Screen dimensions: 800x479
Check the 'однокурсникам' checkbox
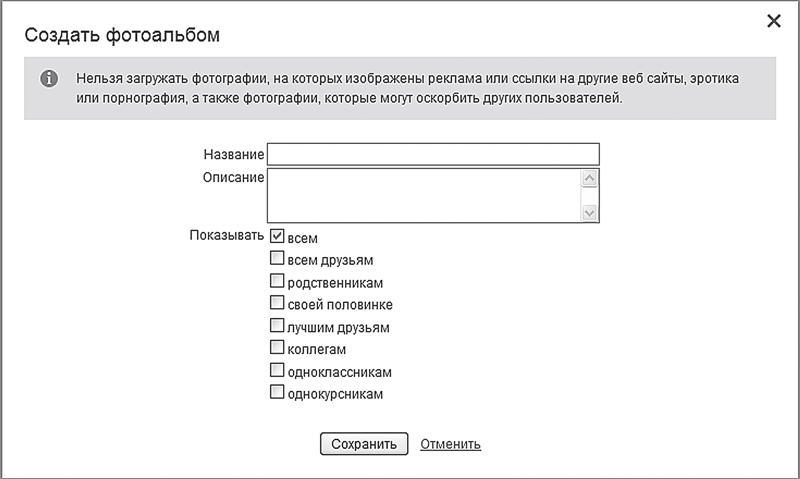tap(277, 393)
